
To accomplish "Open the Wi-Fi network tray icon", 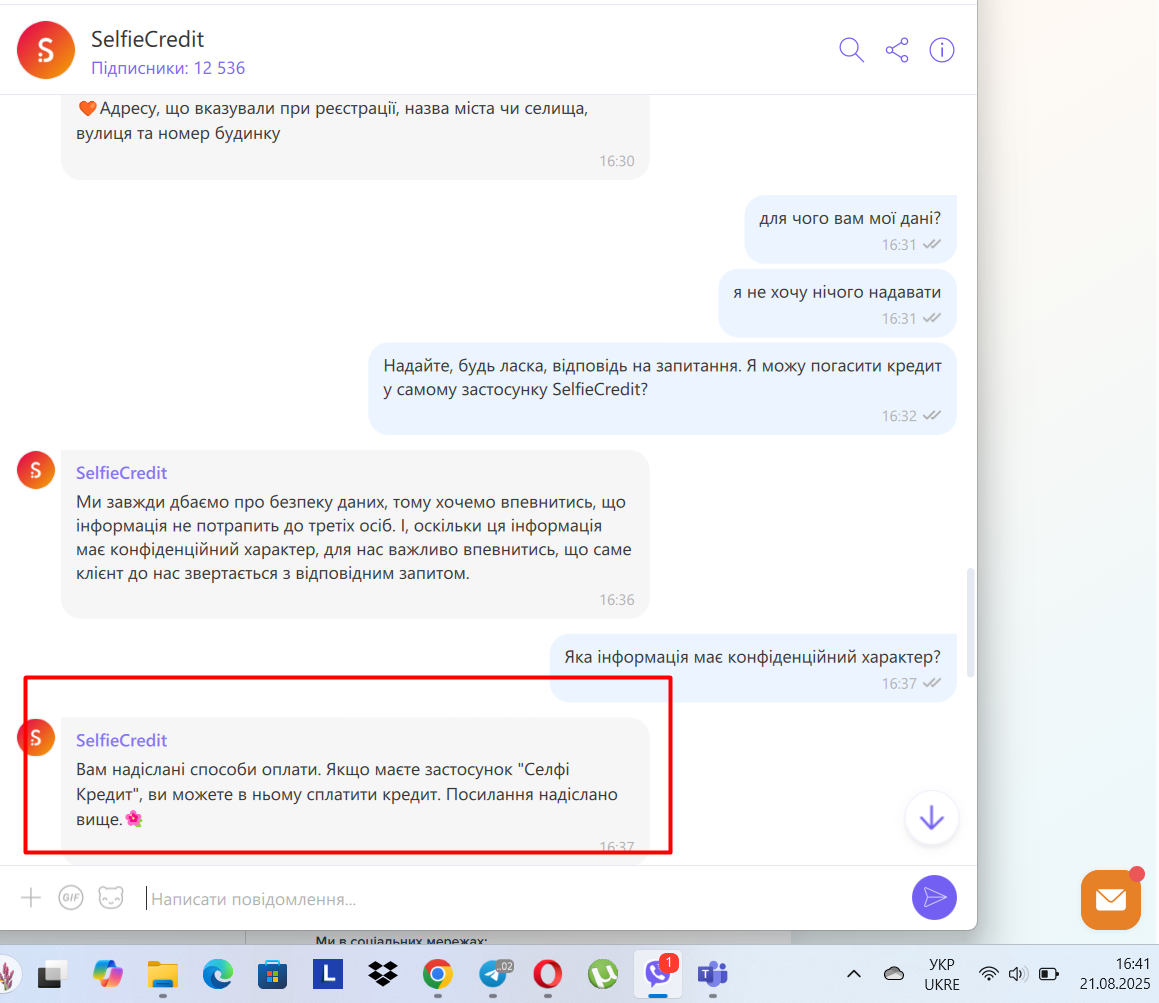I will (988, 973).
